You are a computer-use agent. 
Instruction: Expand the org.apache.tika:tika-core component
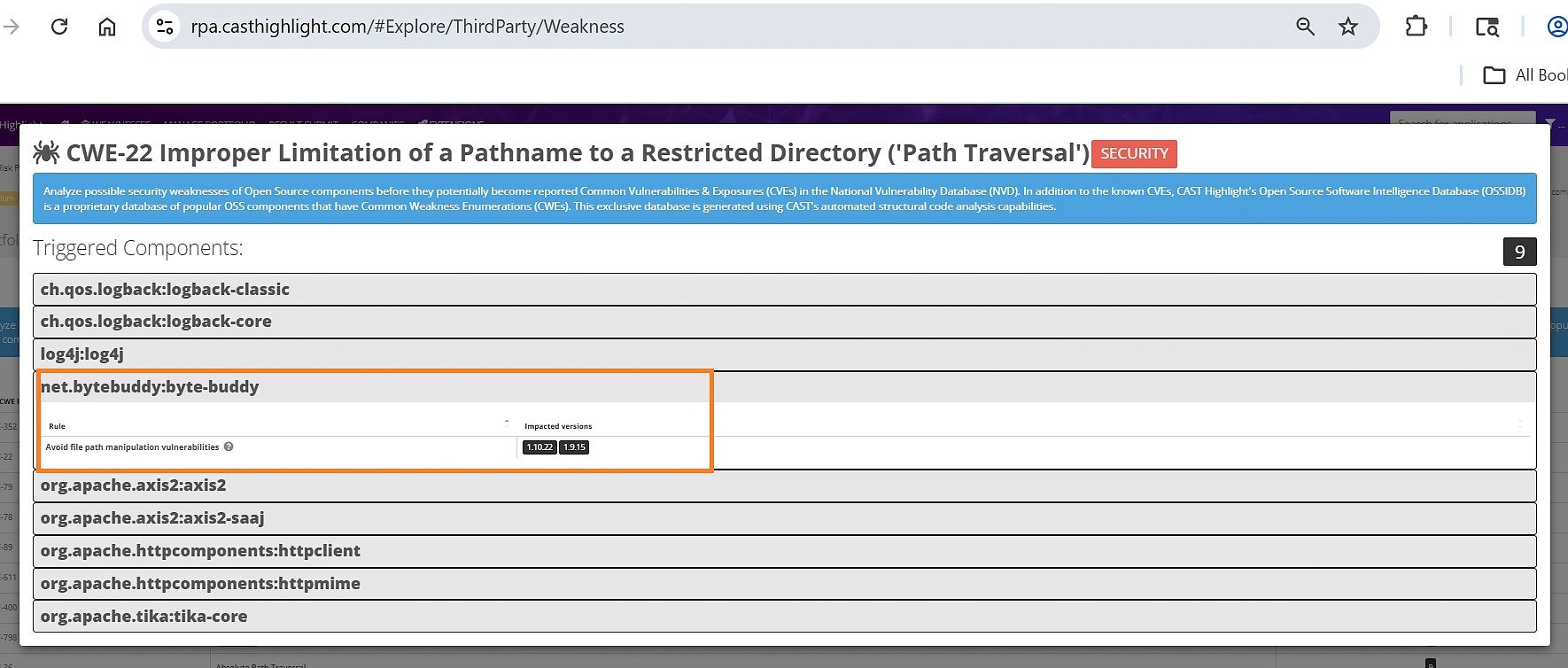(x=784, y=617)
